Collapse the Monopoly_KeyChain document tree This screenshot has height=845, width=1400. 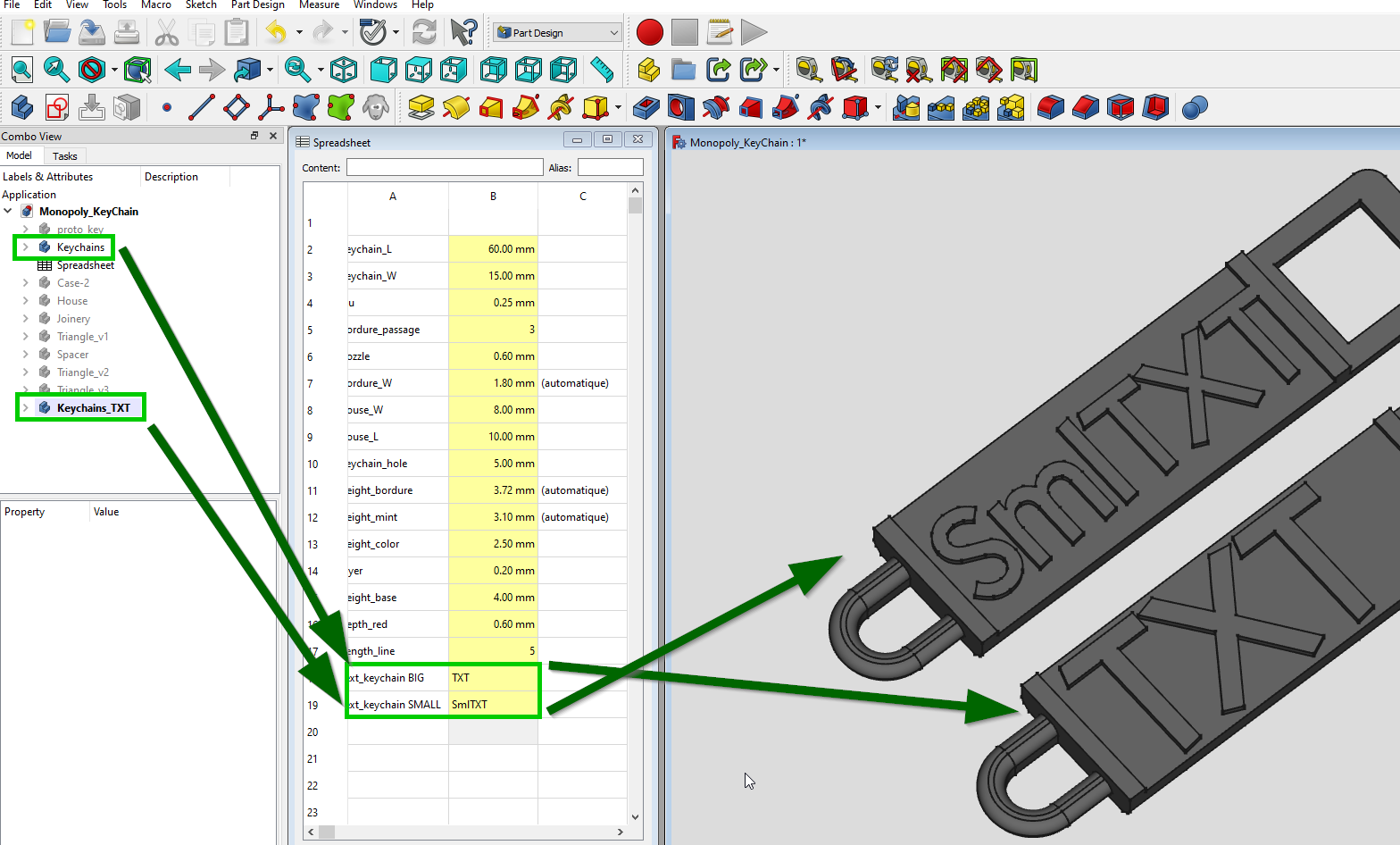pyautogui.click(x=8, y=212)
